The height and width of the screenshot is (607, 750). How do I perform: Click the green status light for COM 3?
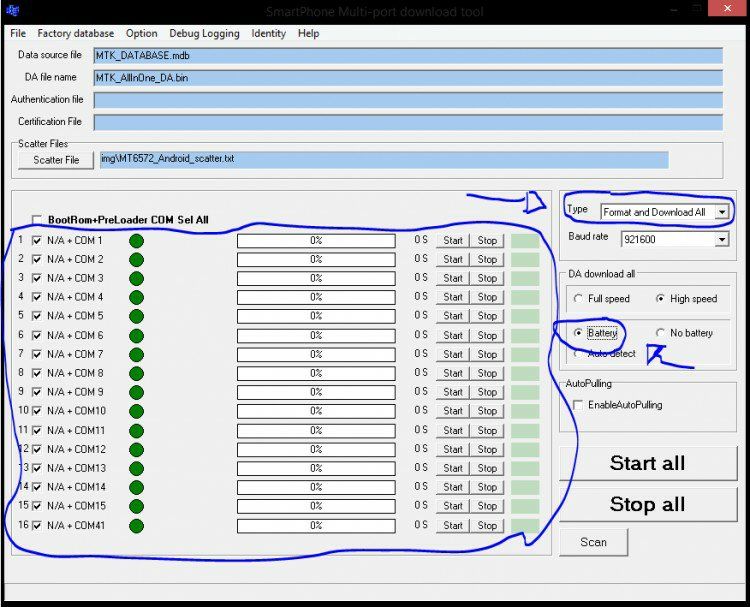pyautogui.click(x=136, y=278)
